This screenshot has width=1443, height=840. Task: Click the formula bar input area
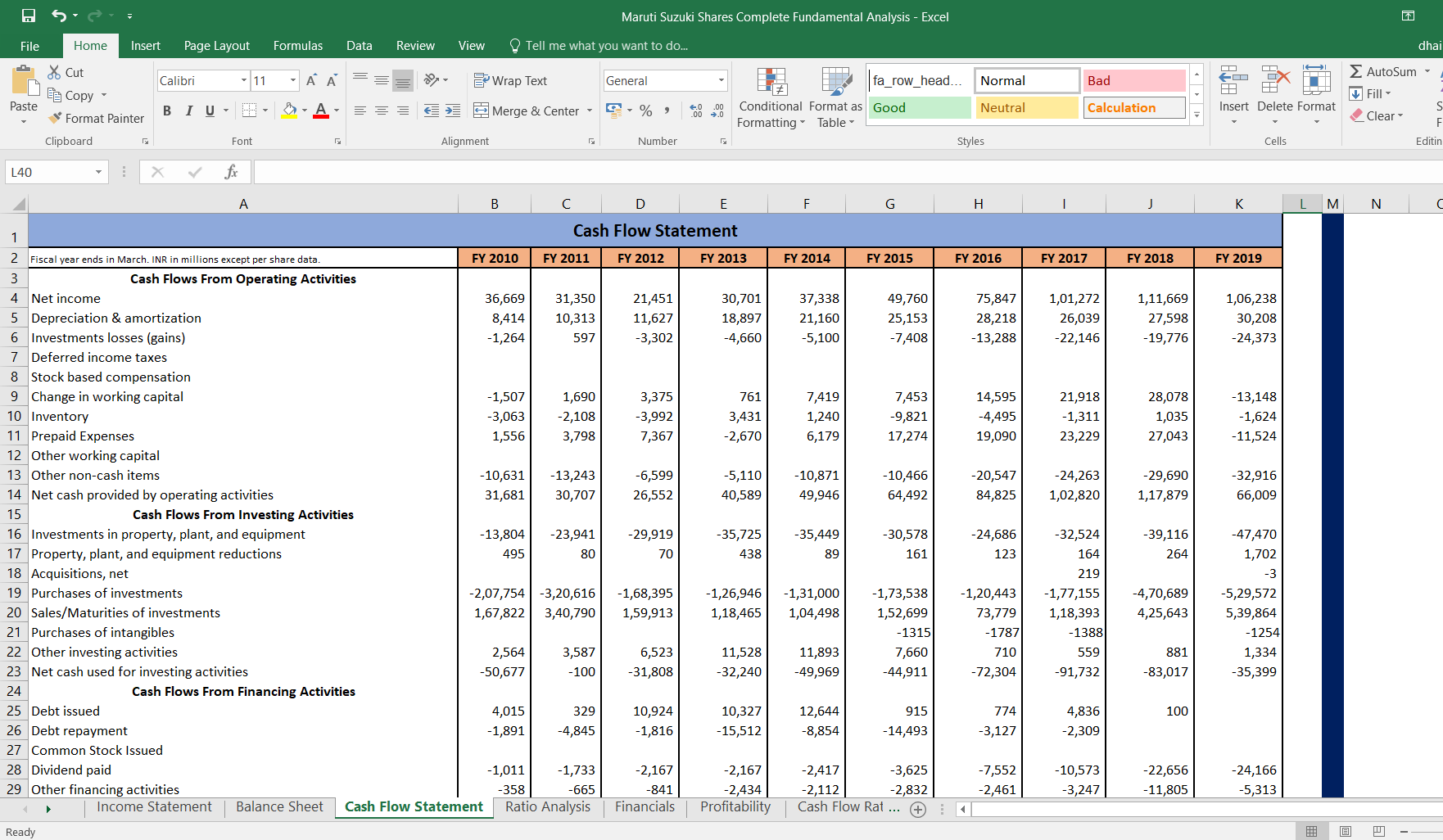[848, 172]
